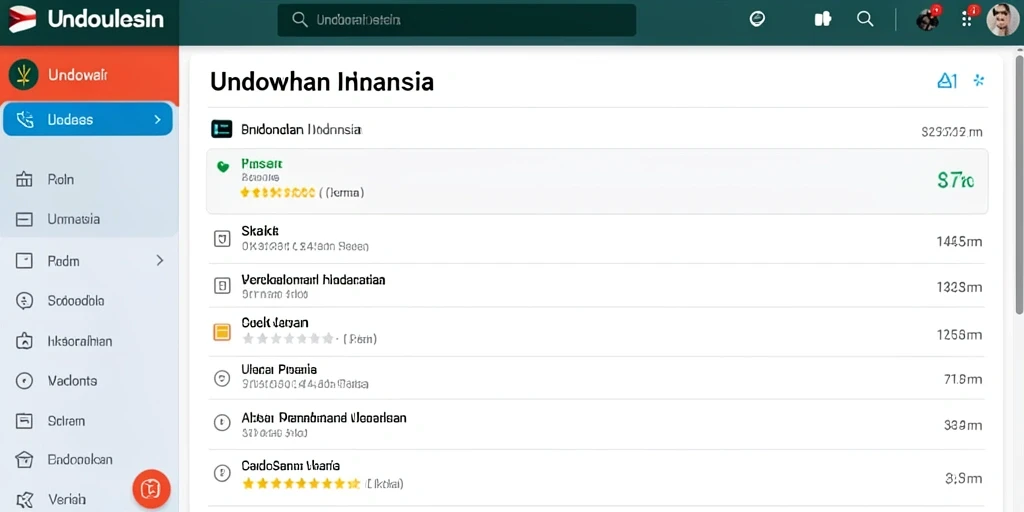Click the Bndonoloan sidebar label
This screenshot has width=1024, height=512.
[x=80, y=460]
